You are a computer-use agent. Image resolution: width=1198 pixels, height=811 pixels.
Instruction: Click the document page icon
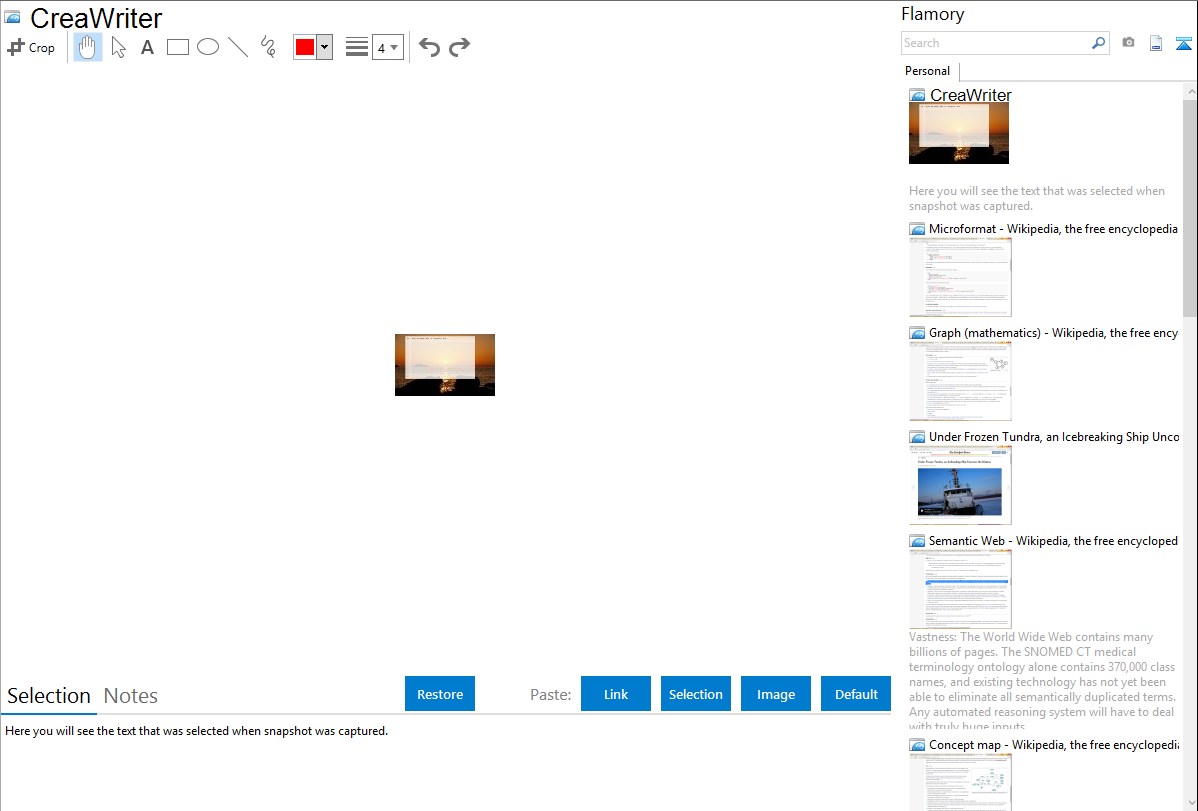[x=1156, y=44]
